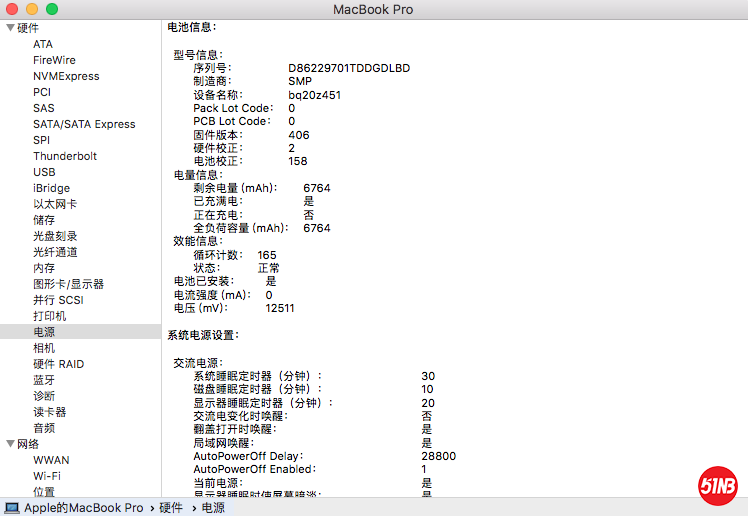Click Apple的MacBook Pro in path bar
Screen dimensions: 748x516
(x=84, y=508)
